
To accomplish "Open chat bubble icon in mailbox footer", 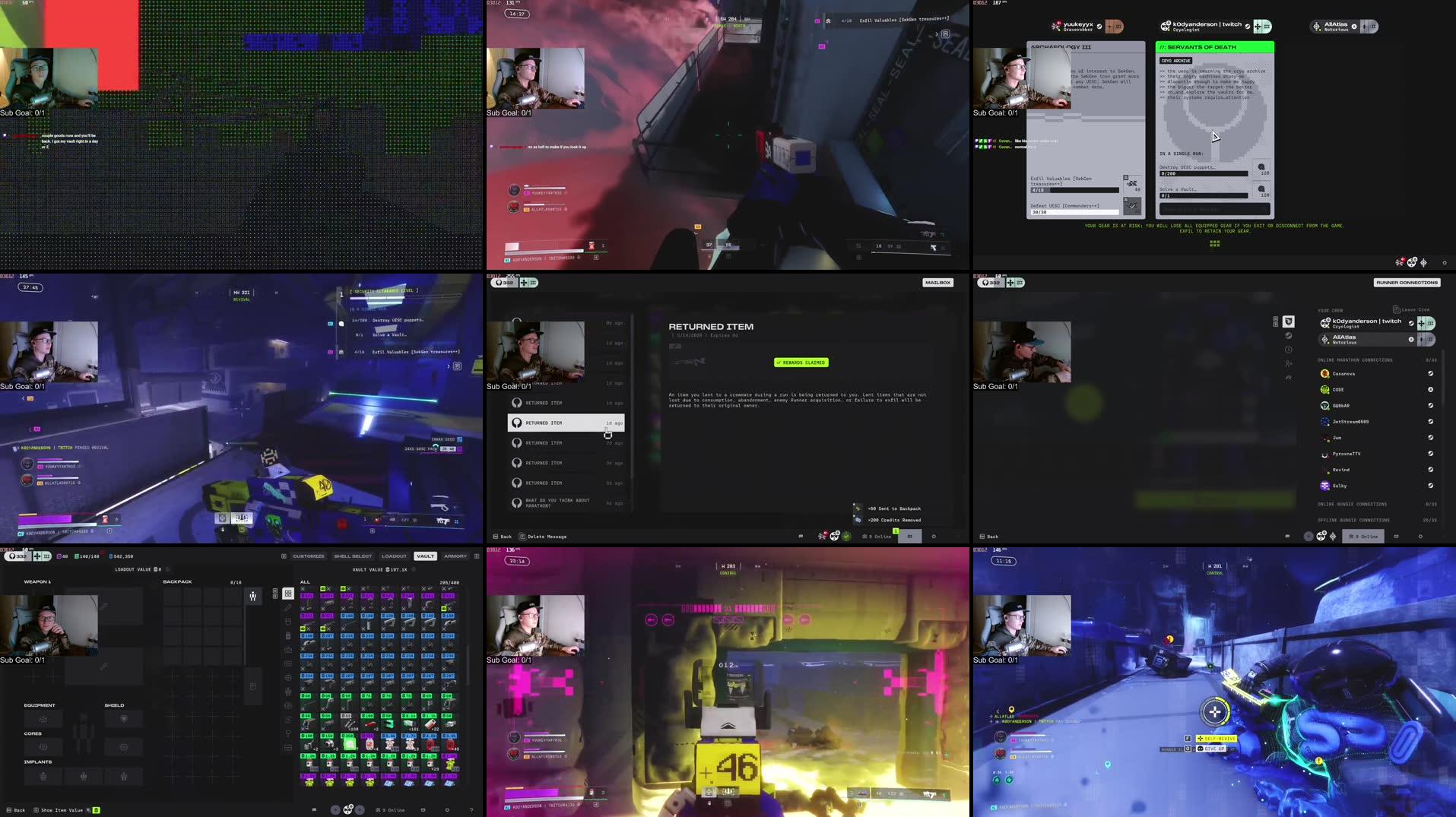I will point(801,537).
